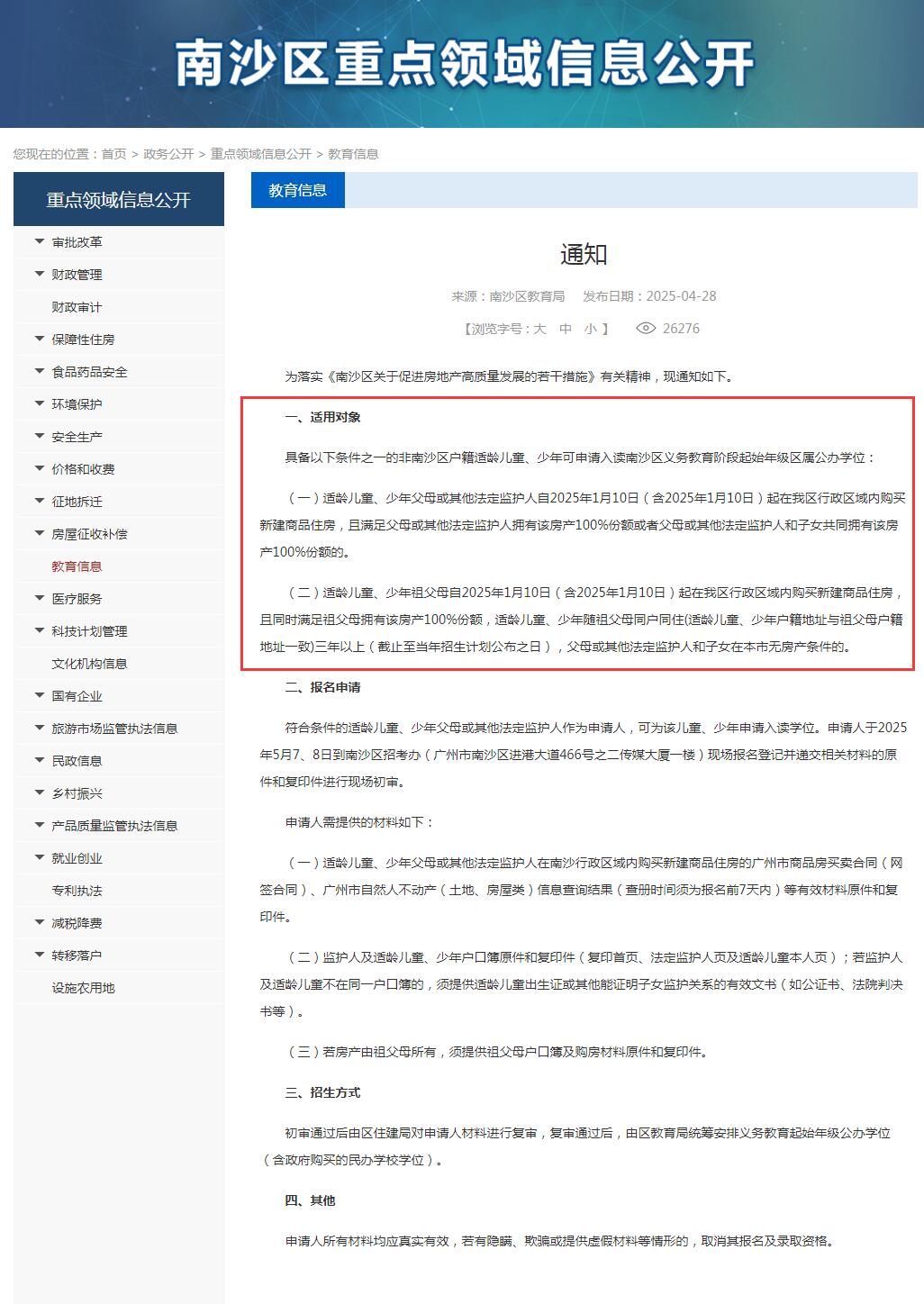The height and width of the screenshot is (1304, 924).
Task: Click the eye view-count icon
Action: 646,329
